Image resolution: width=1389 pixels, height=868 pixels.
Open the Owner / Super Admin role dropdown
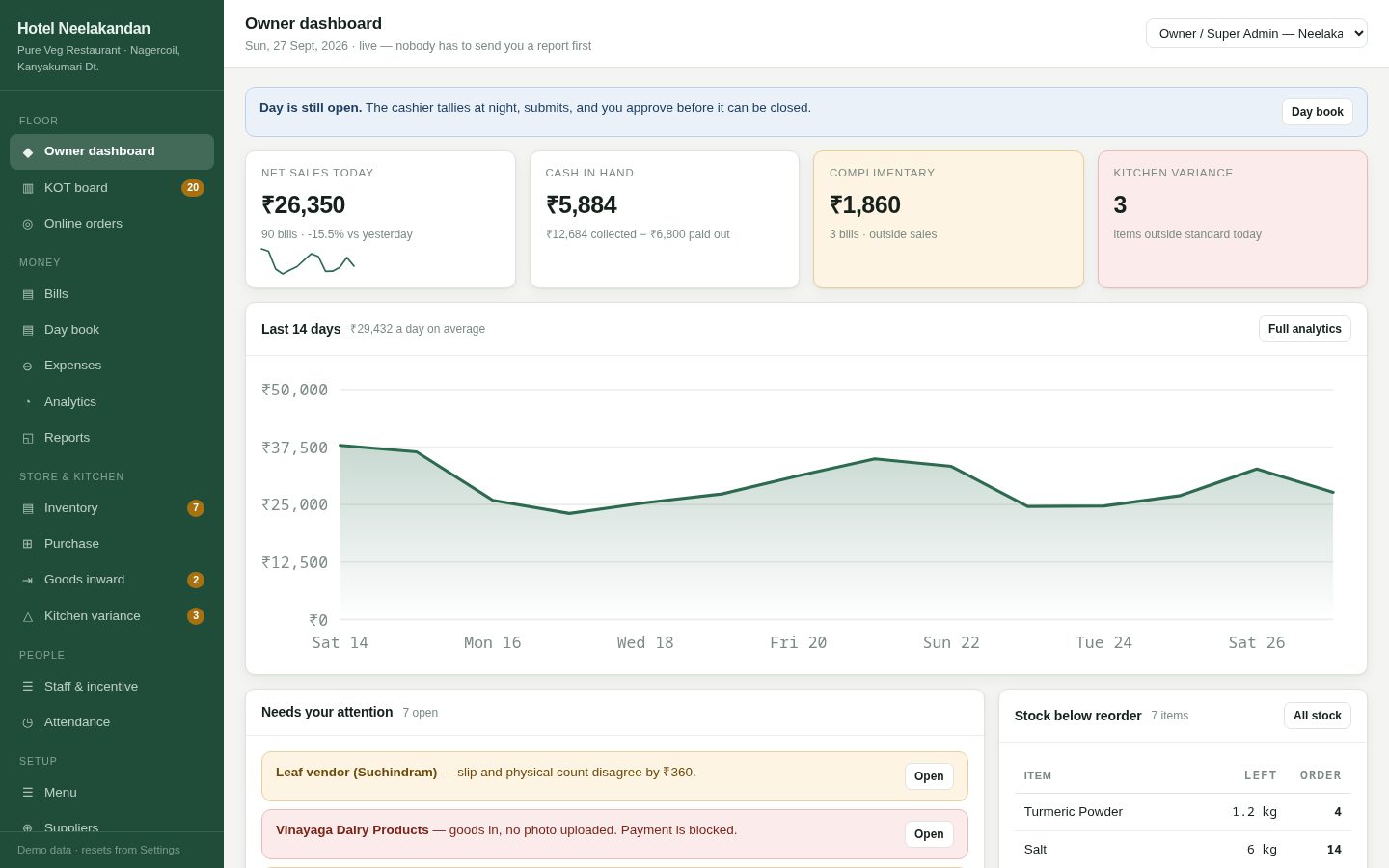[x=1256, y=33]
